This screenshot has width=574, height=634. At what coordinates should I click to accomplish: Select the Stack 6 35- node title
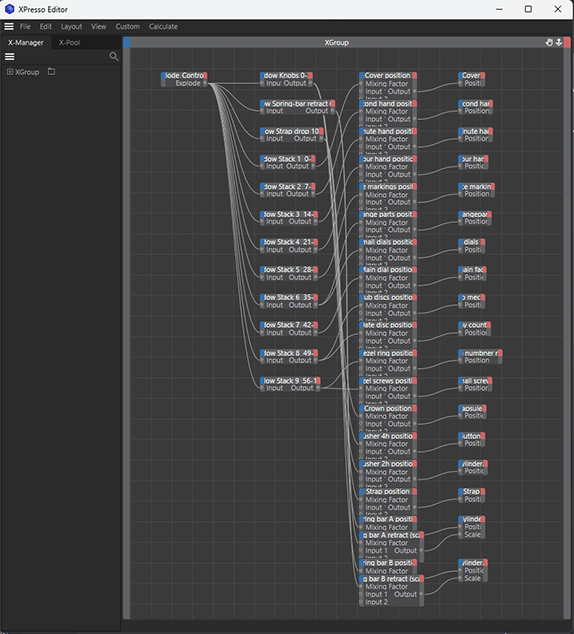point(289,297)
